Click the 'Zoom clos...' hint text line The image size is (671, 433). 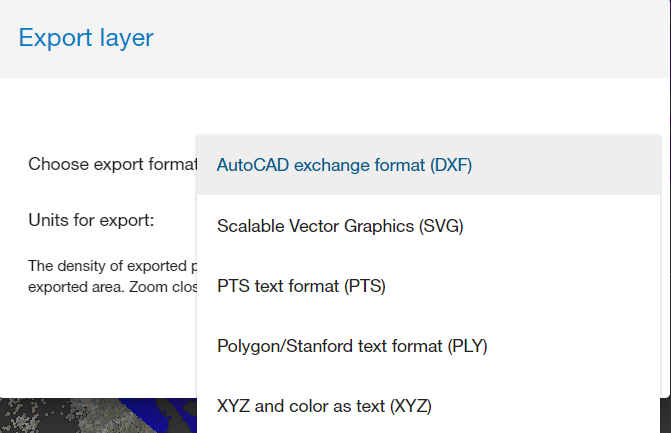pyautogui.click(x=110, y=286)
